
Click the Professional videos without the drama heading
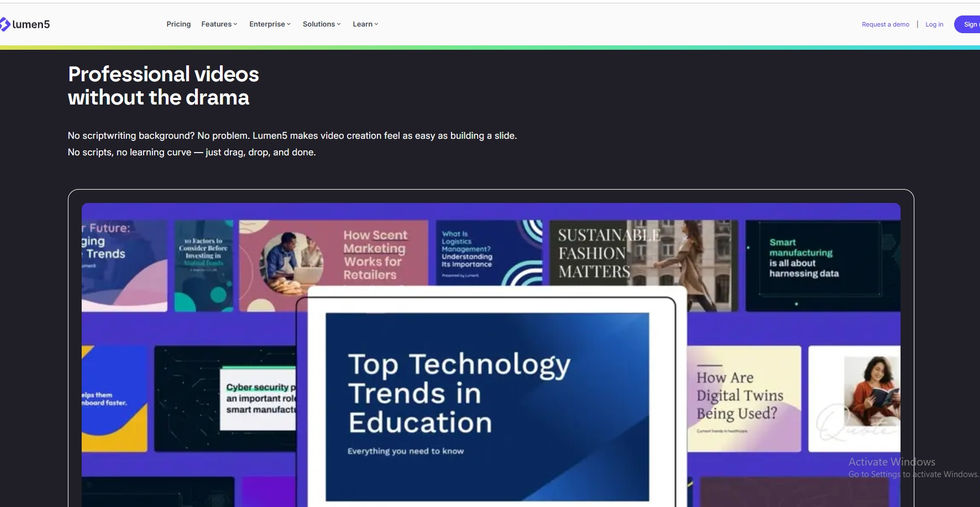tap(163, 86)
